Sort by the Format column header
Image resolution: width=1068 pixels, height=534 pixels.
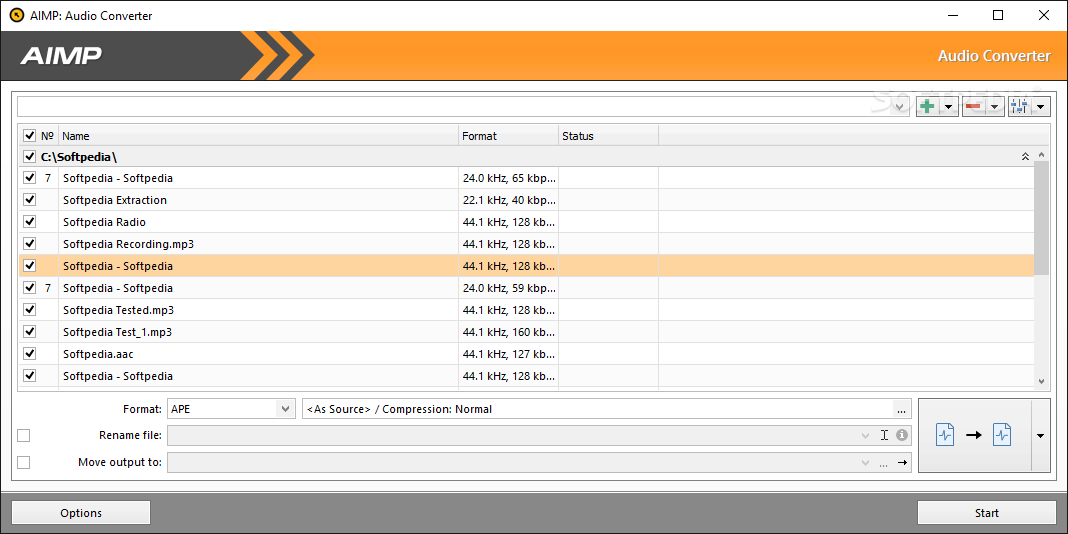click(508, 136)
